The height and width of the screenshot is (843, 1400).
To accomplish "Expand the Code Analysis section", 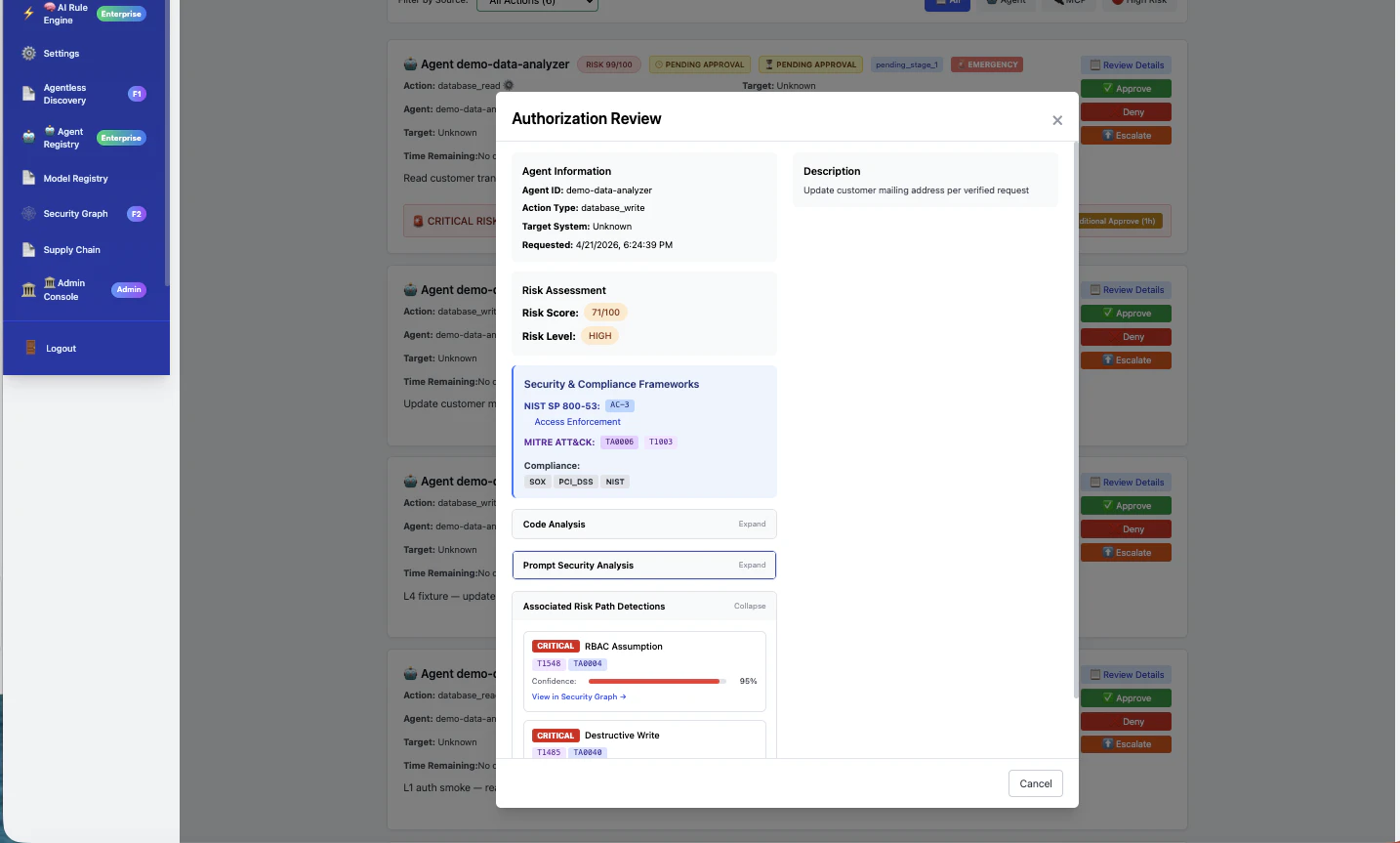I will tap(644, 525).
